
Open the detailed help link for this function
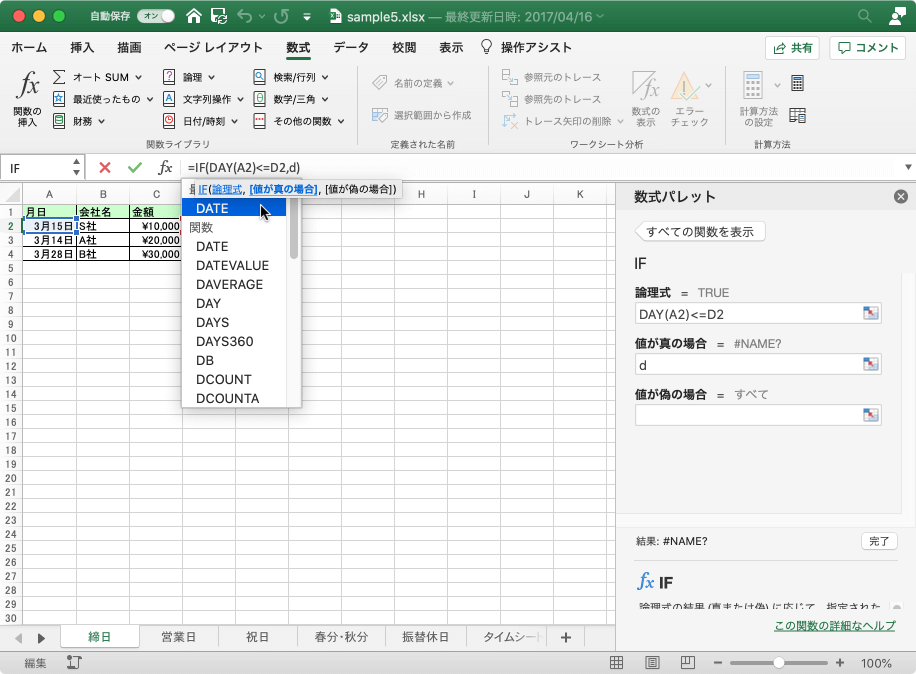pos(835,626)
